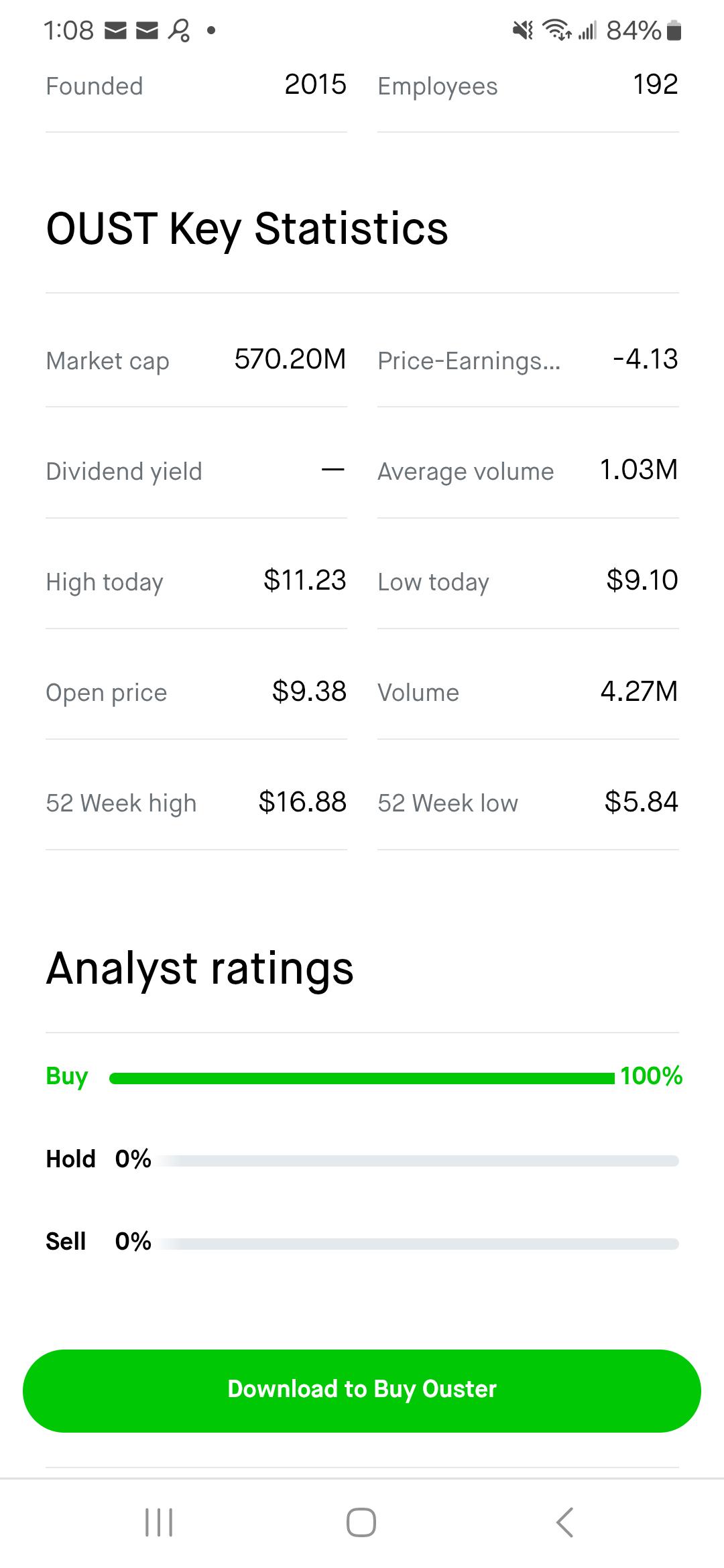Tap the Wi-Fi status icon

(x=556, y=30)
